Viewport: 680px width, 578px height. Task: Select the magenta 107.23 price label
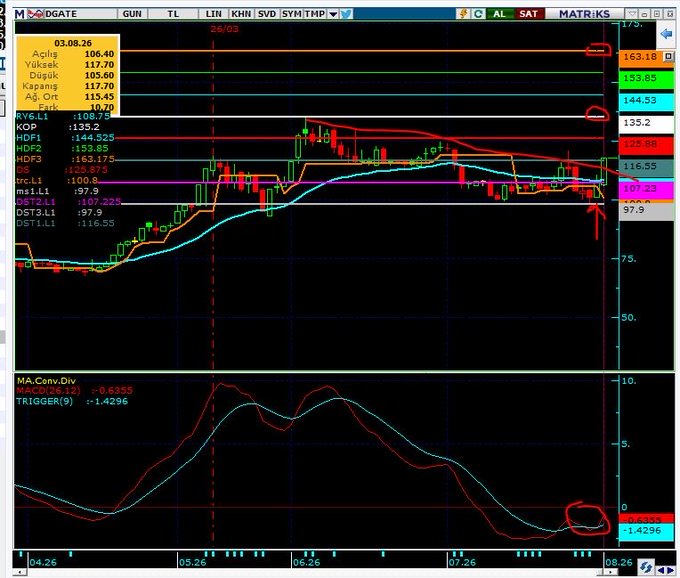(646, 189)
